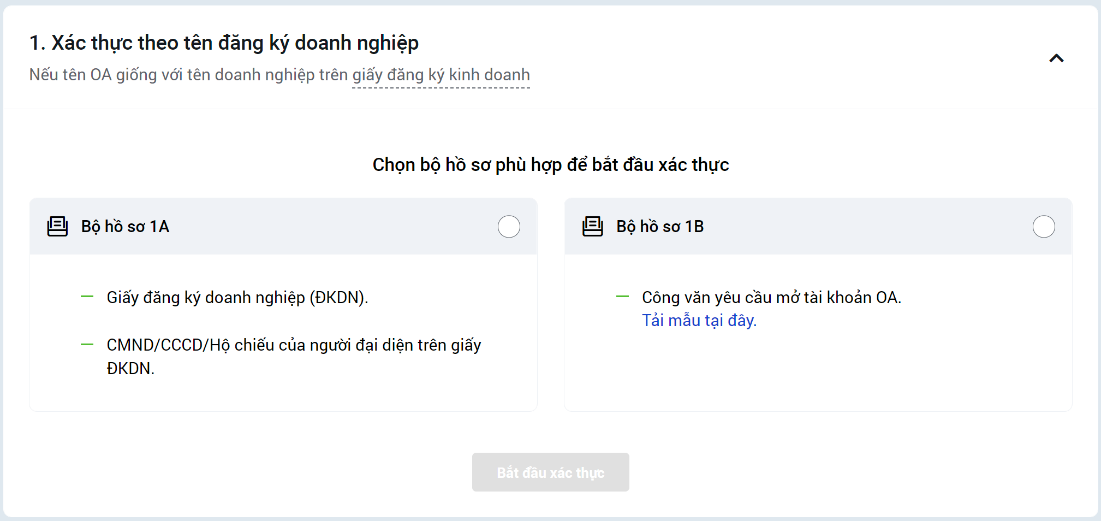Collapse section 1 with the chevron arrow
This screenshot has height=521, width=1101.
pyautogui.click(x=1056, y=58)
